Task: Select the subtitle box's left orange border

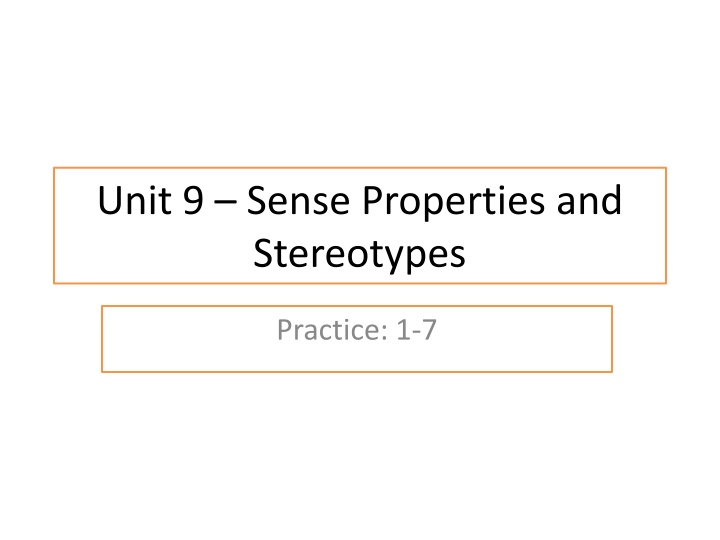Action: (x=102, y=339)
